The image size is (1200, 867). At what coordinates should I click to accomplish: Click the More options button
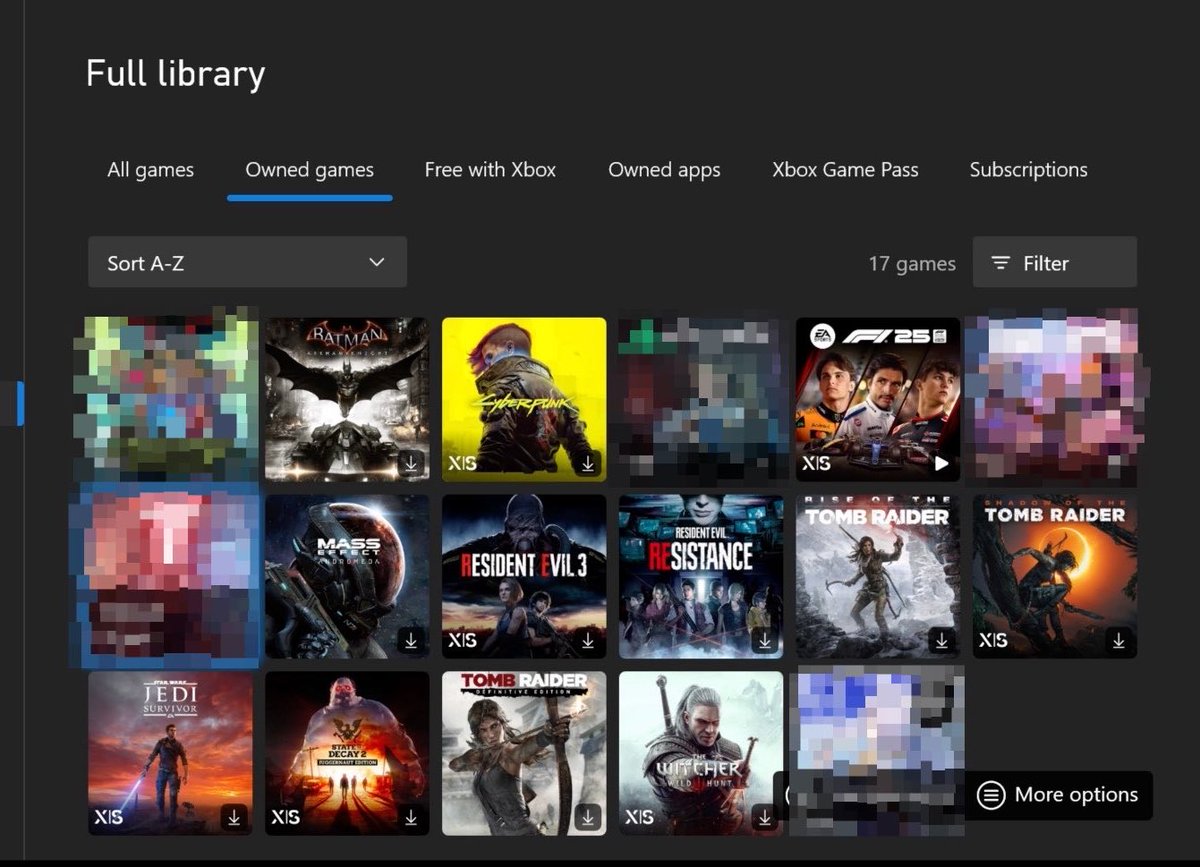pyautogui.click(x=1059, y=795)
